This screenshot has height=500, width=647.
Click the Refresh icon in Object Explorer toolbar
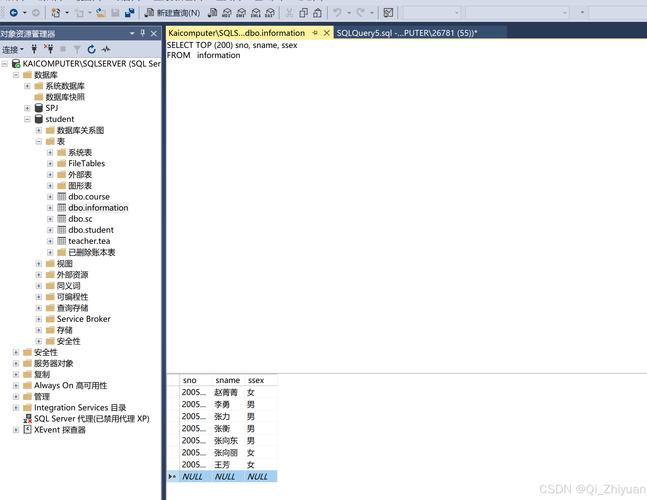91,49
